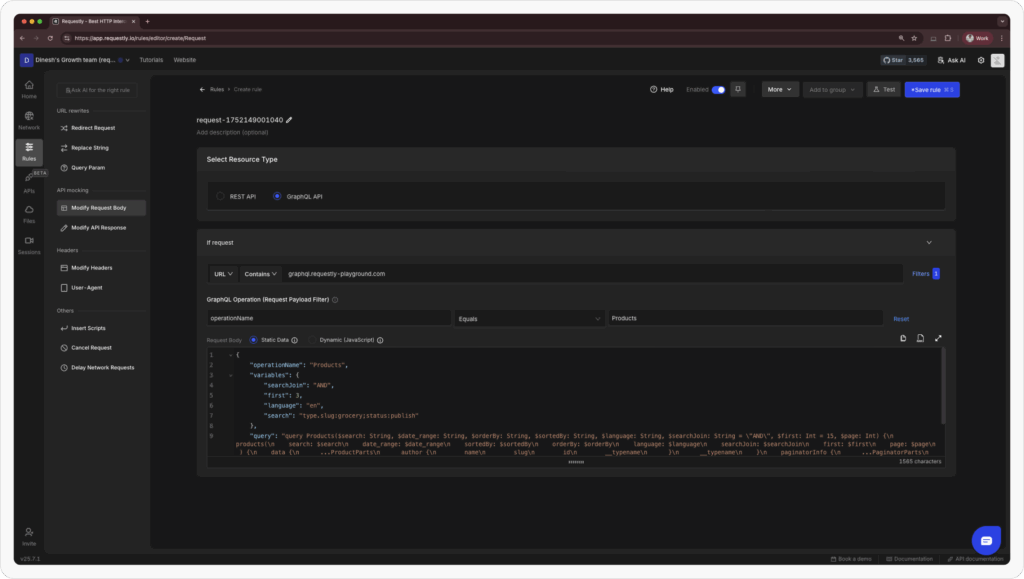1024x579 pixels.
Task: Bookmark this page with star icon
Action: tap(914, 38)
